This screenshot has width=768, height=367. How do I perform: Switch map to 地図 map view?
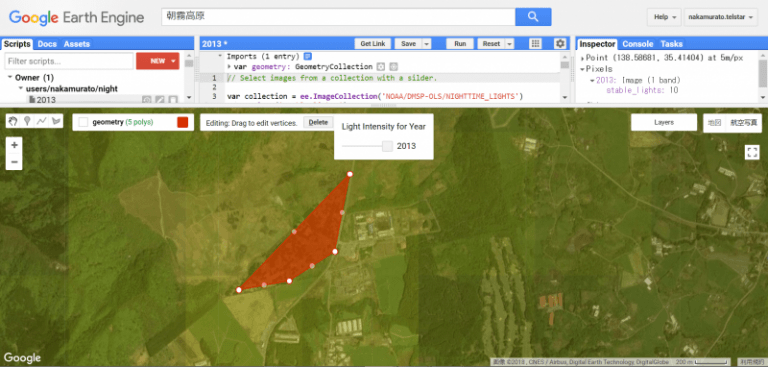tap(715, 122)
